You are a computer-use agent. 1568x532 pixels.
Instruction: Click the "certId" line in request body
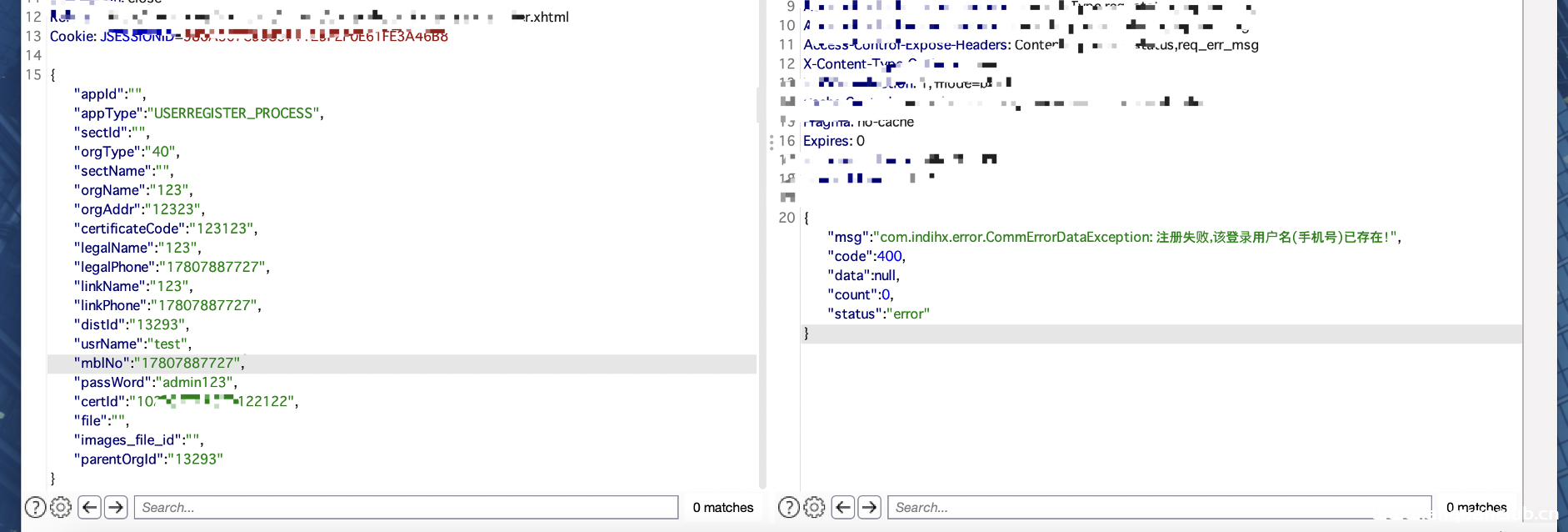point(186,401)
